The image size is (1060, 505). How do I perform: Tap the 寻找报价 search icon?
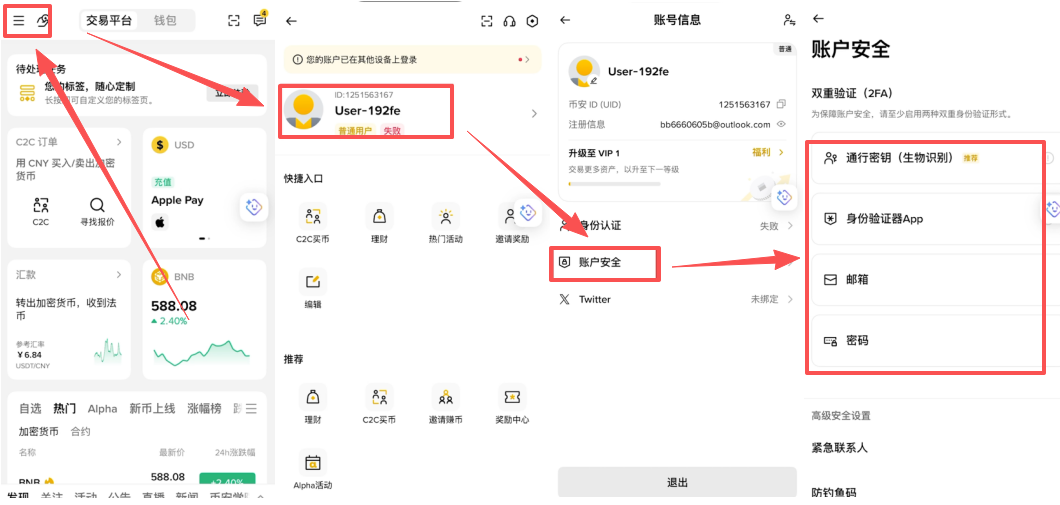tap(97, 206)
